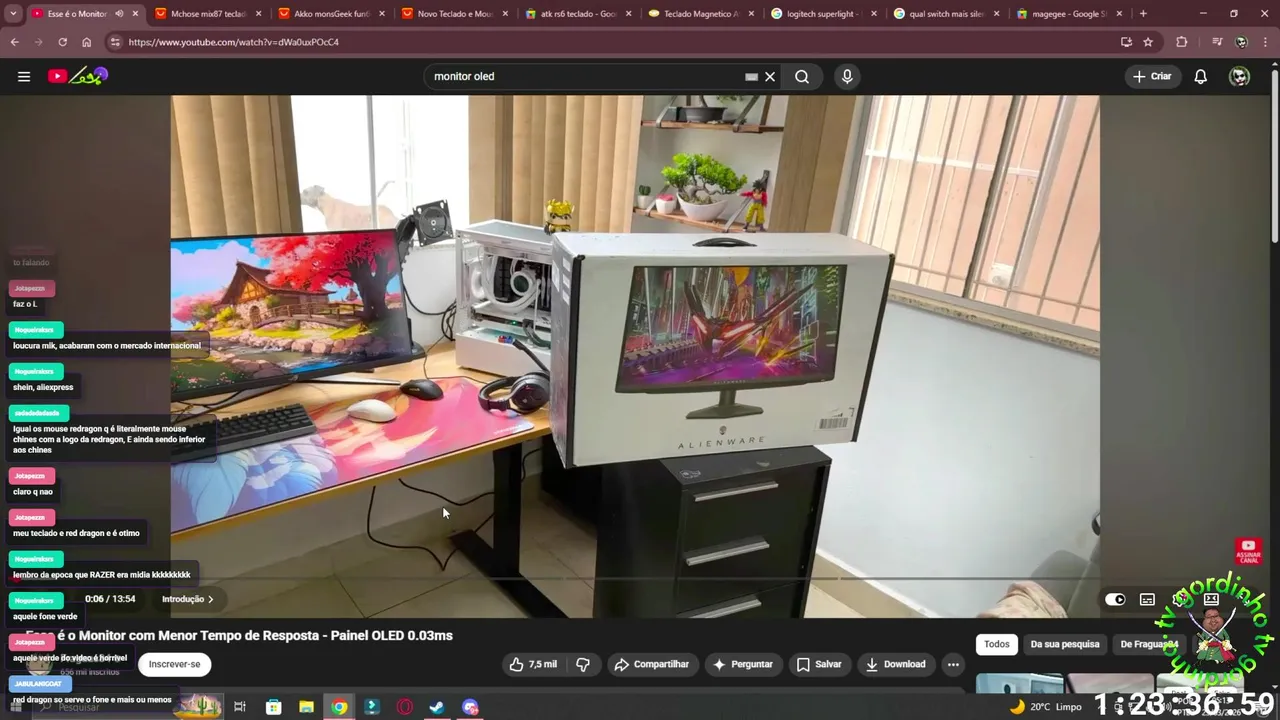Viewport: 1280px width, 720px height.
Task: Seek on the video progress bar
Action: pos(635,580)
